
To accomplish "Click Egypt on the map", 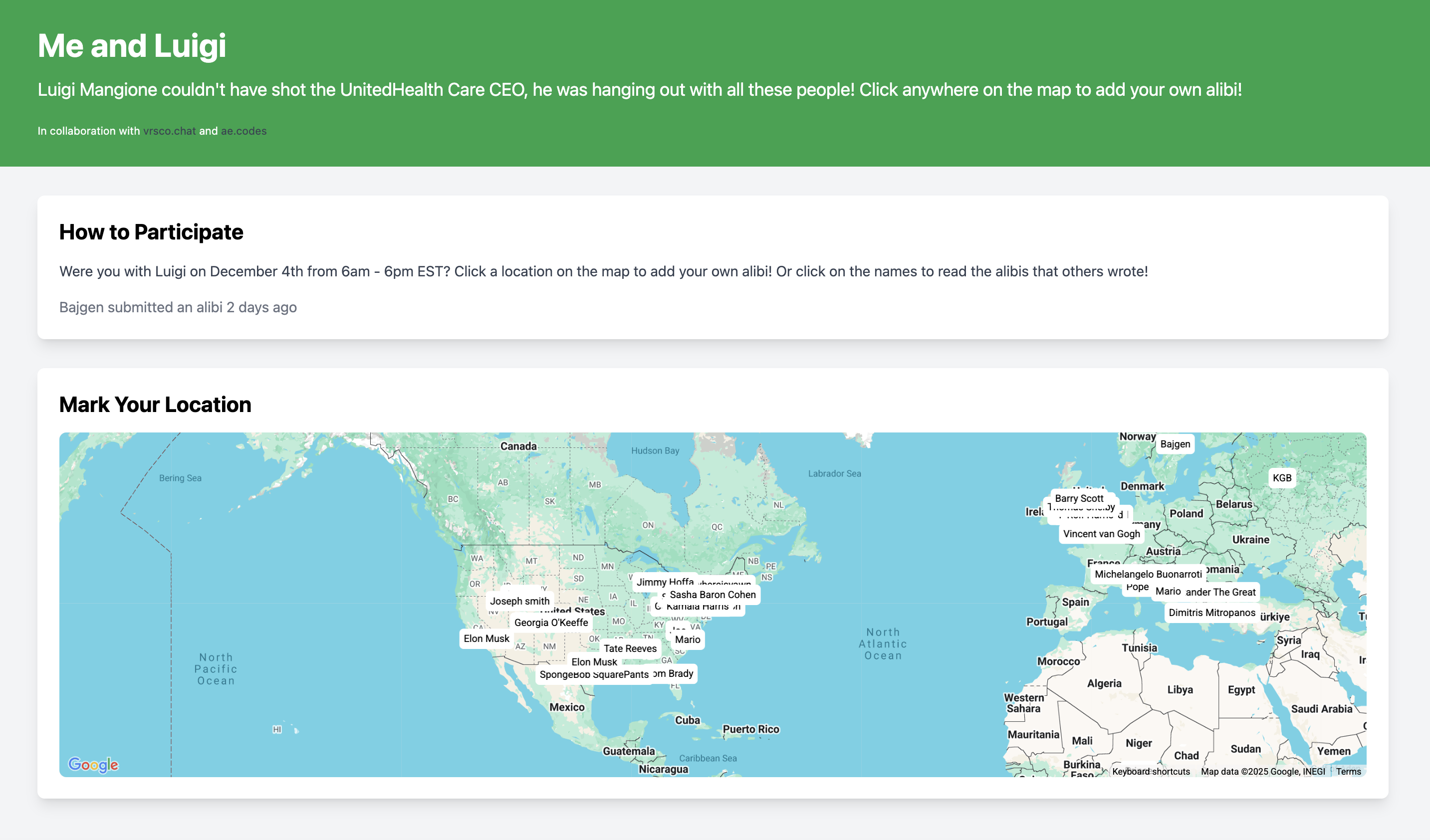I will coord(1241,690).
